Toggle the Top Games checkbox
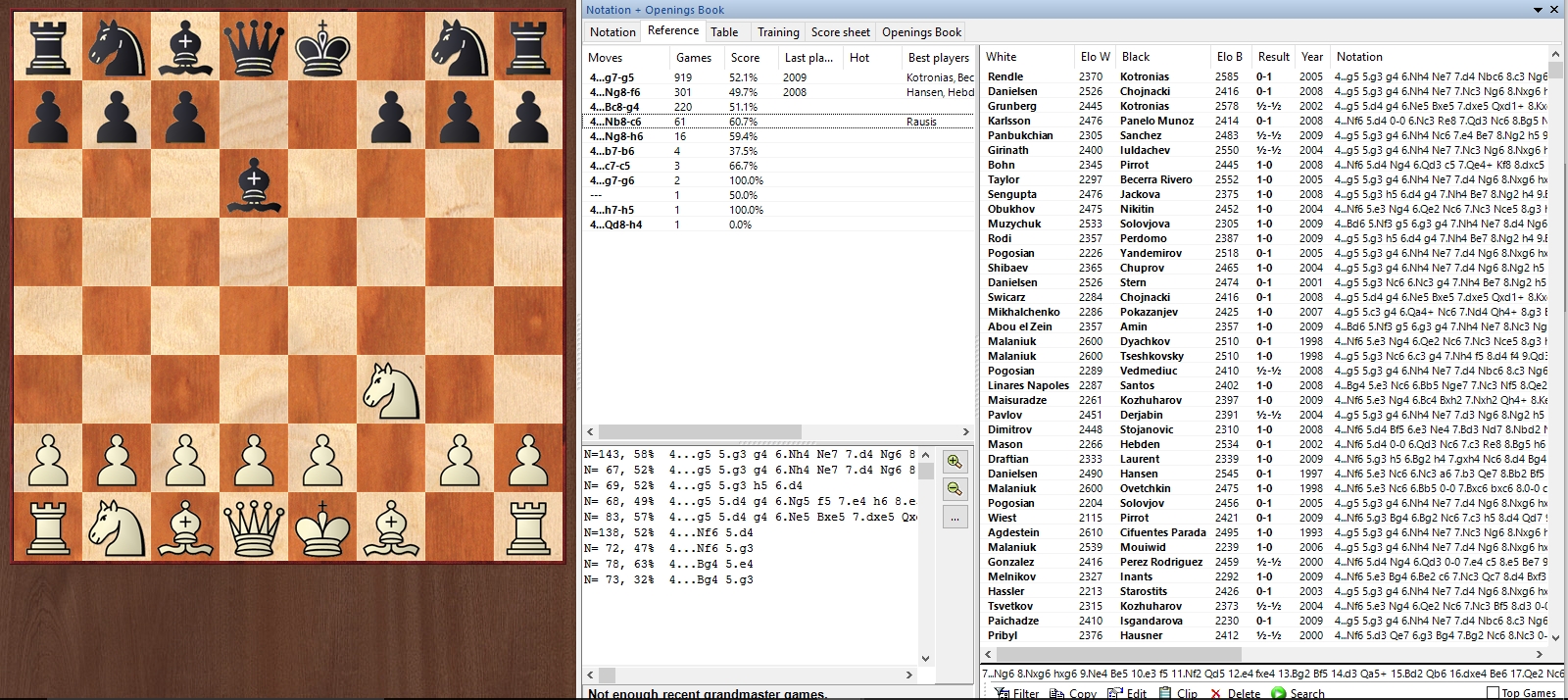 [1493, 693]
